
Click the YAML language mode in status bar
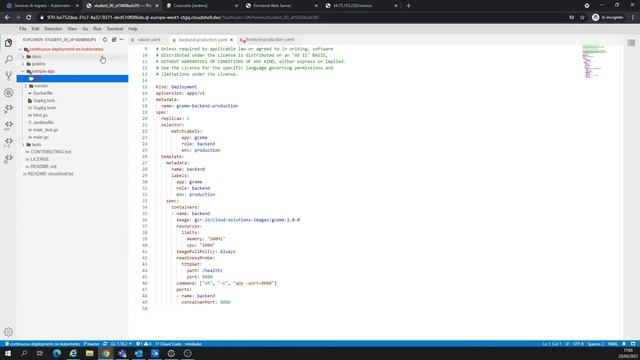[x=612, y=344]
